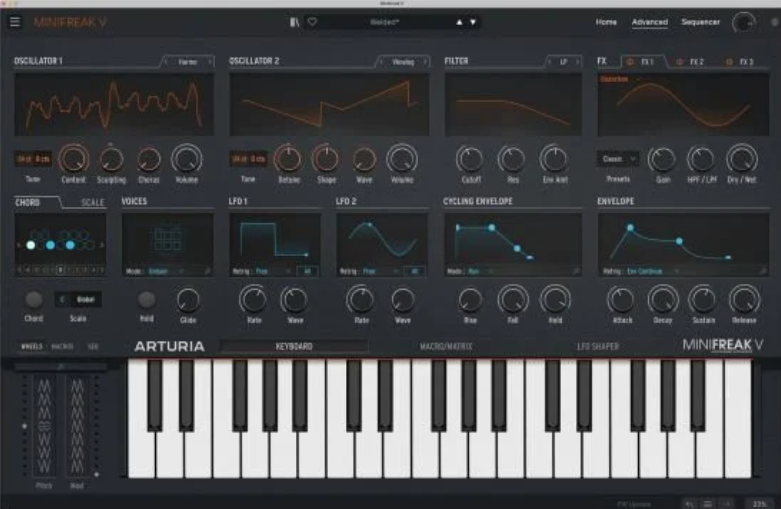Viewport: 781px width, 509px height.
Task: Click the filter Cutoff knob
Action: tap(470, 159)
